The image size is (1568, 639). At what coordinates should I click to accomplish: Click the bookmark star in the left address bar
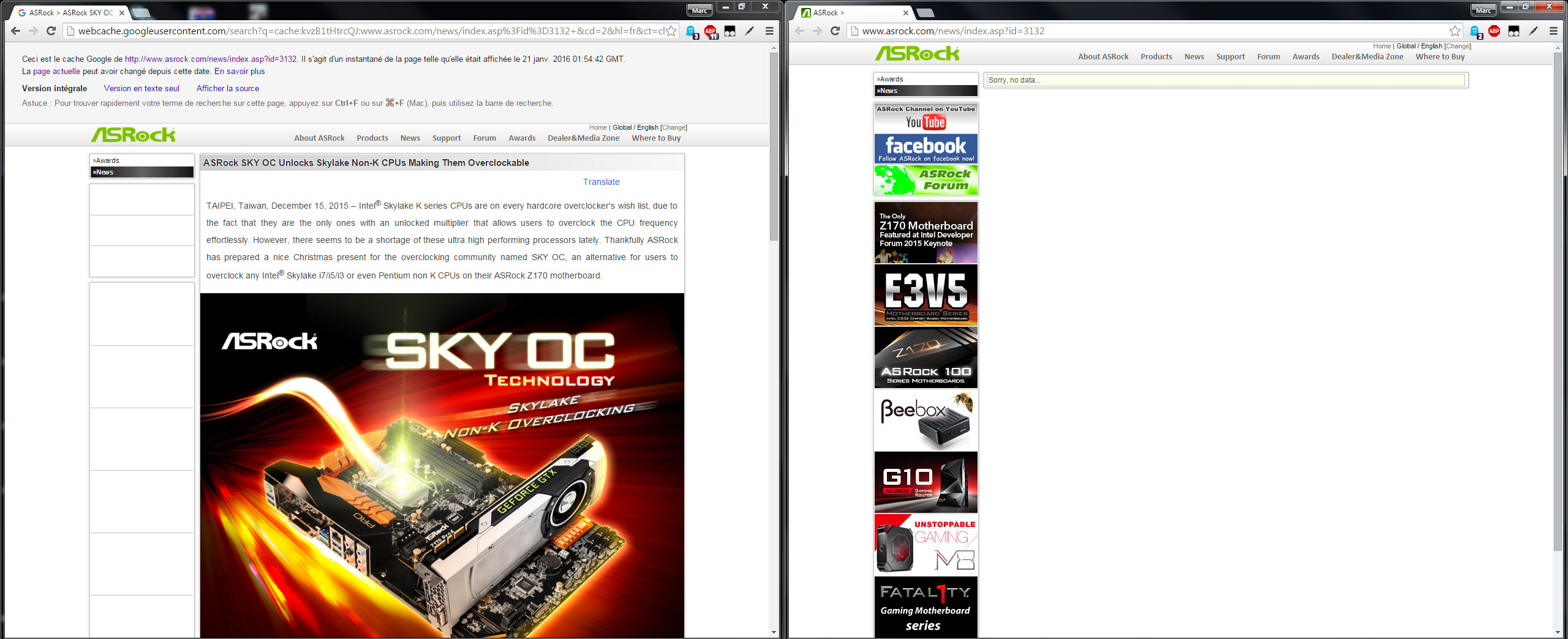point(671,31)
